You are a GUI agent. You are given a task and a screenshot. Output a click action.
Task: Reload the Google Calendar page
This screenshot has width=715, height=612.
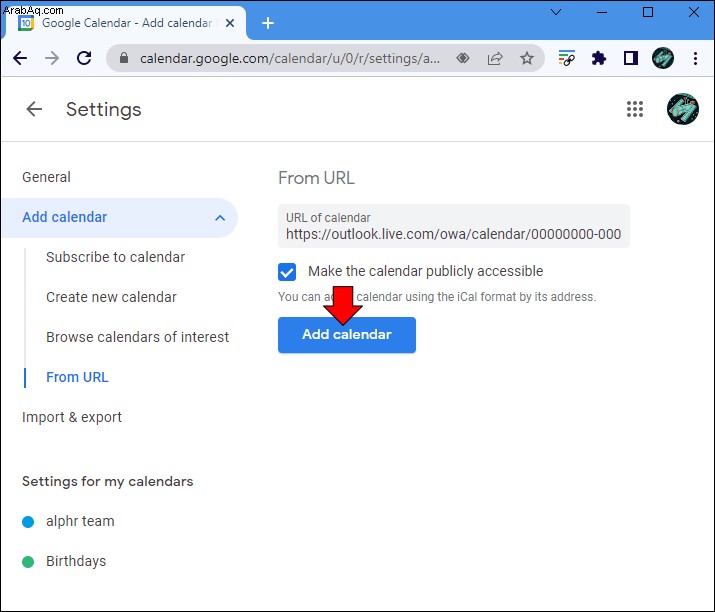[x=84, y=58]
